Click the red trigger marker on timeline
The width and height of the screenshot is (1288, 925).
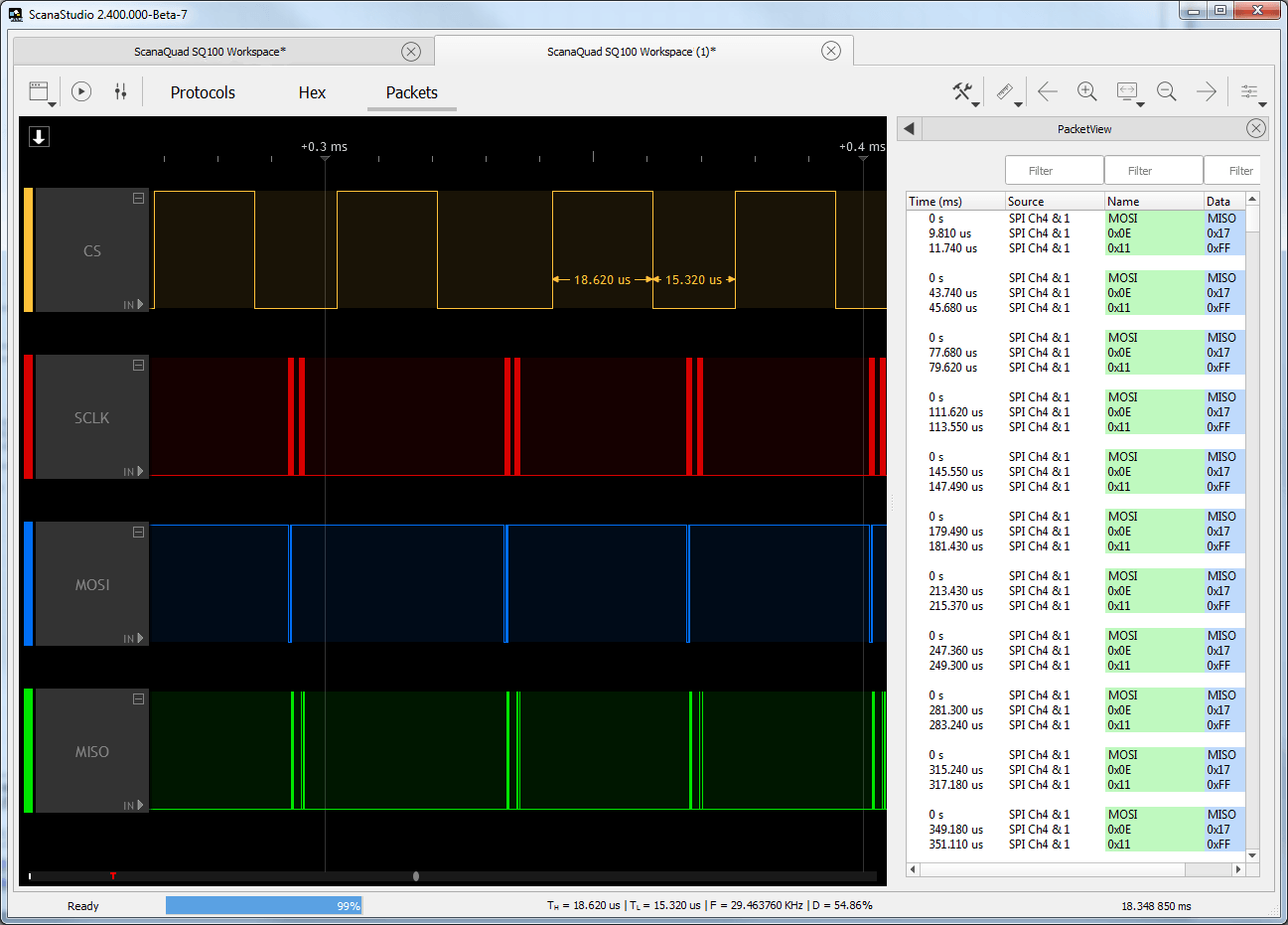pos(113,876)
